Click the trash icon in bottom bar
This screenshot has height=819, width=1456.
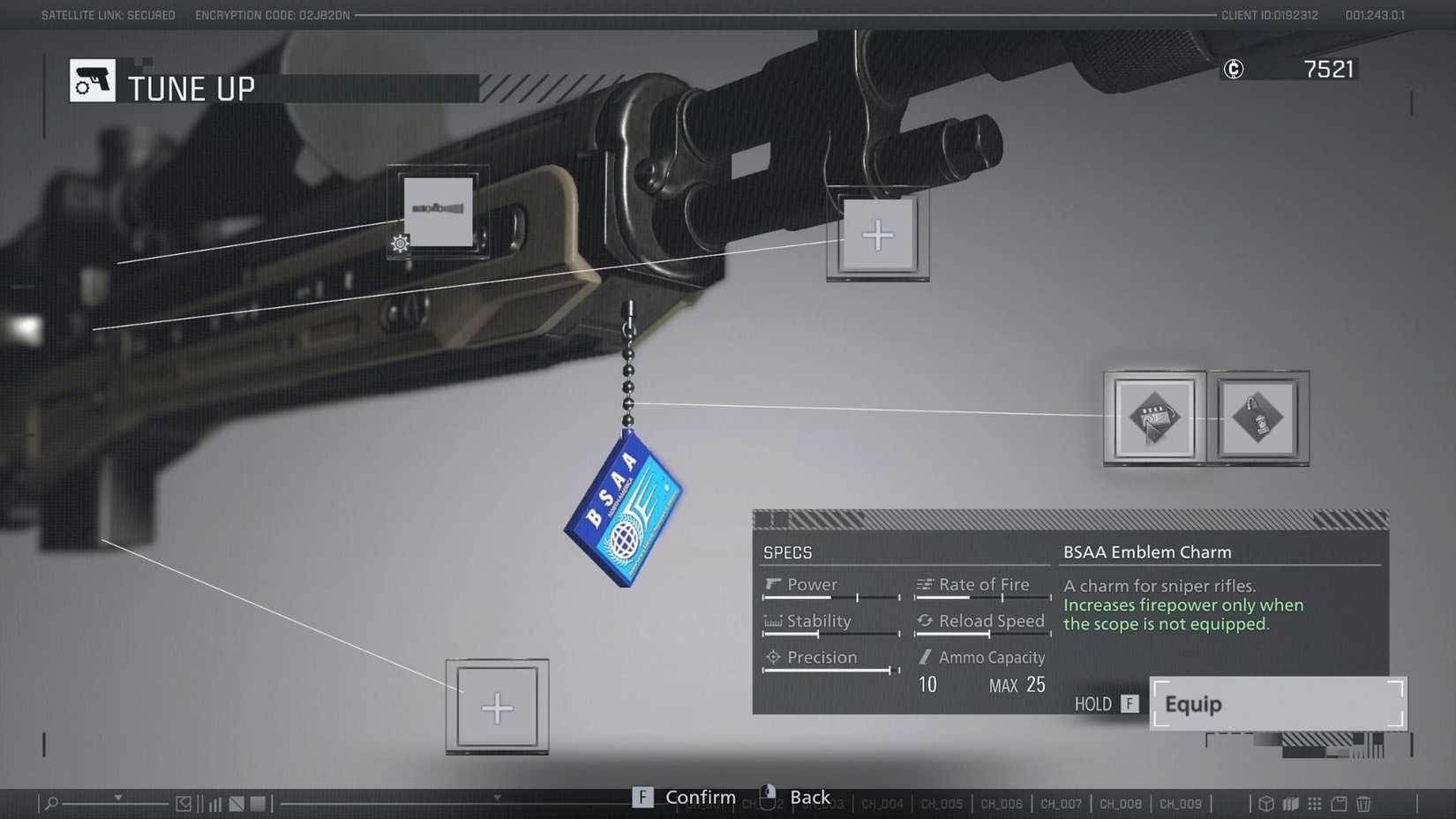1363,803
